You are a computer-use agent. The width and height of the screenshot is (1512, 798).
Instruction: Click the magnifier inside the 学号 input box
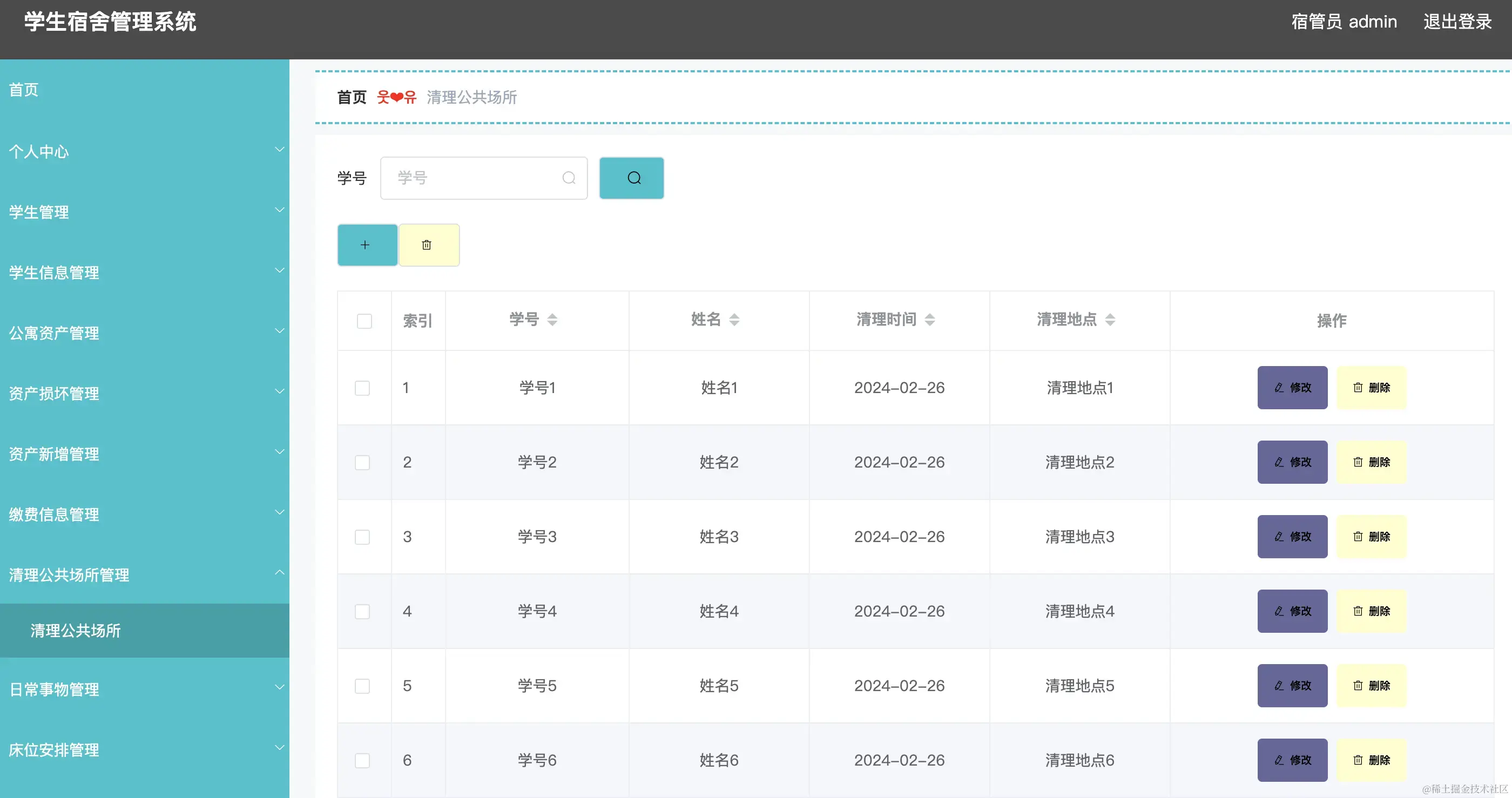tap(569, 178)
